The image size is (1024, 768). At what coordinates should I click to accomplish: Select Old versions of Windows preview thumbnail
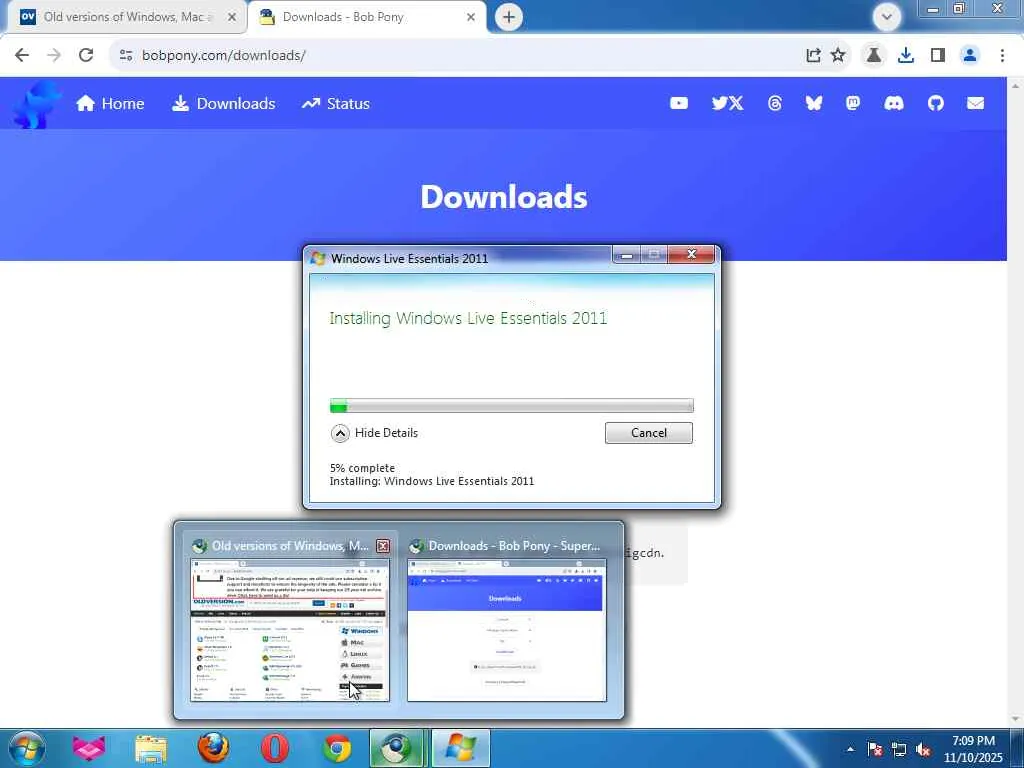click(x=289, y=630)
